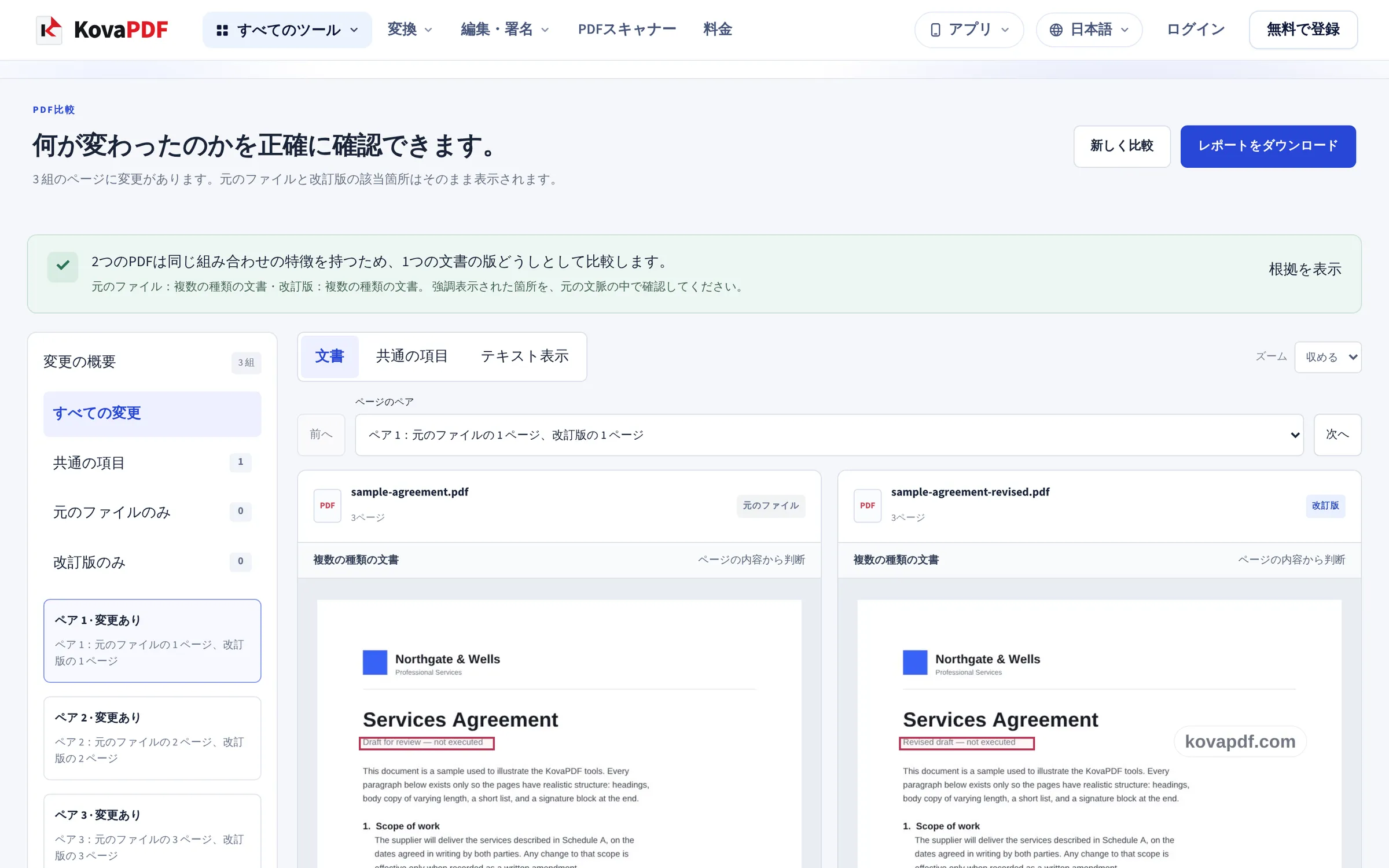Viewport: 1389px width, 868px height.
Task: Open the 料金 pricing page
Action: pyautogui.click(x=718, y=30)
